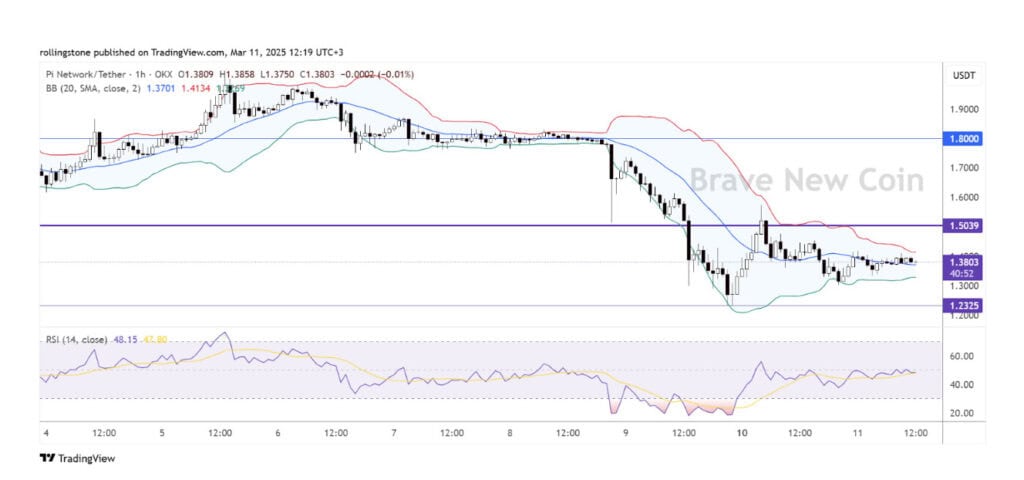Click the day 11 label on the time axis

click(x=857, y=433)
